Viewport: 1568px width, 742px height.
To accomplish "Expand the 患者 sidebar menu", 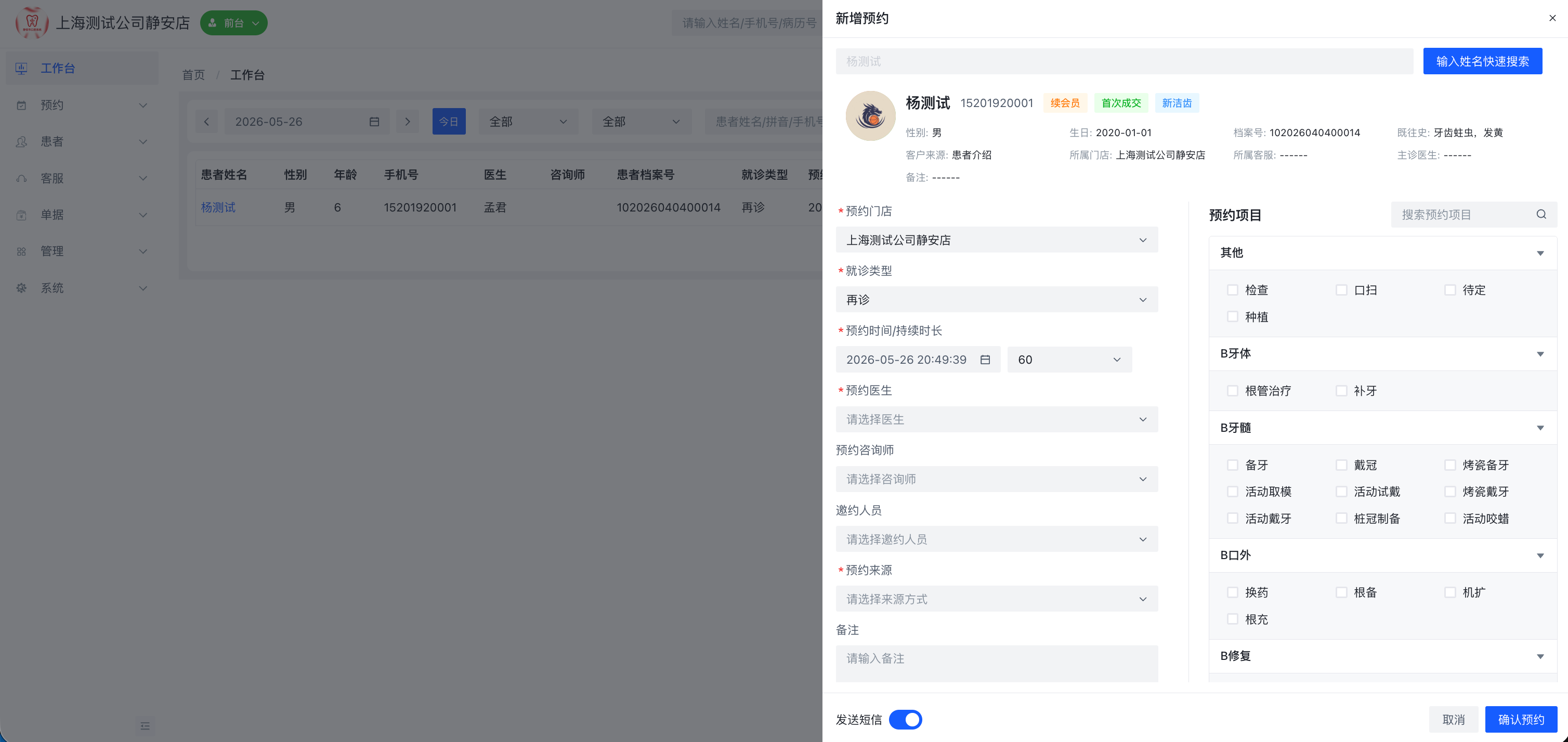I will tap(82, 142).
